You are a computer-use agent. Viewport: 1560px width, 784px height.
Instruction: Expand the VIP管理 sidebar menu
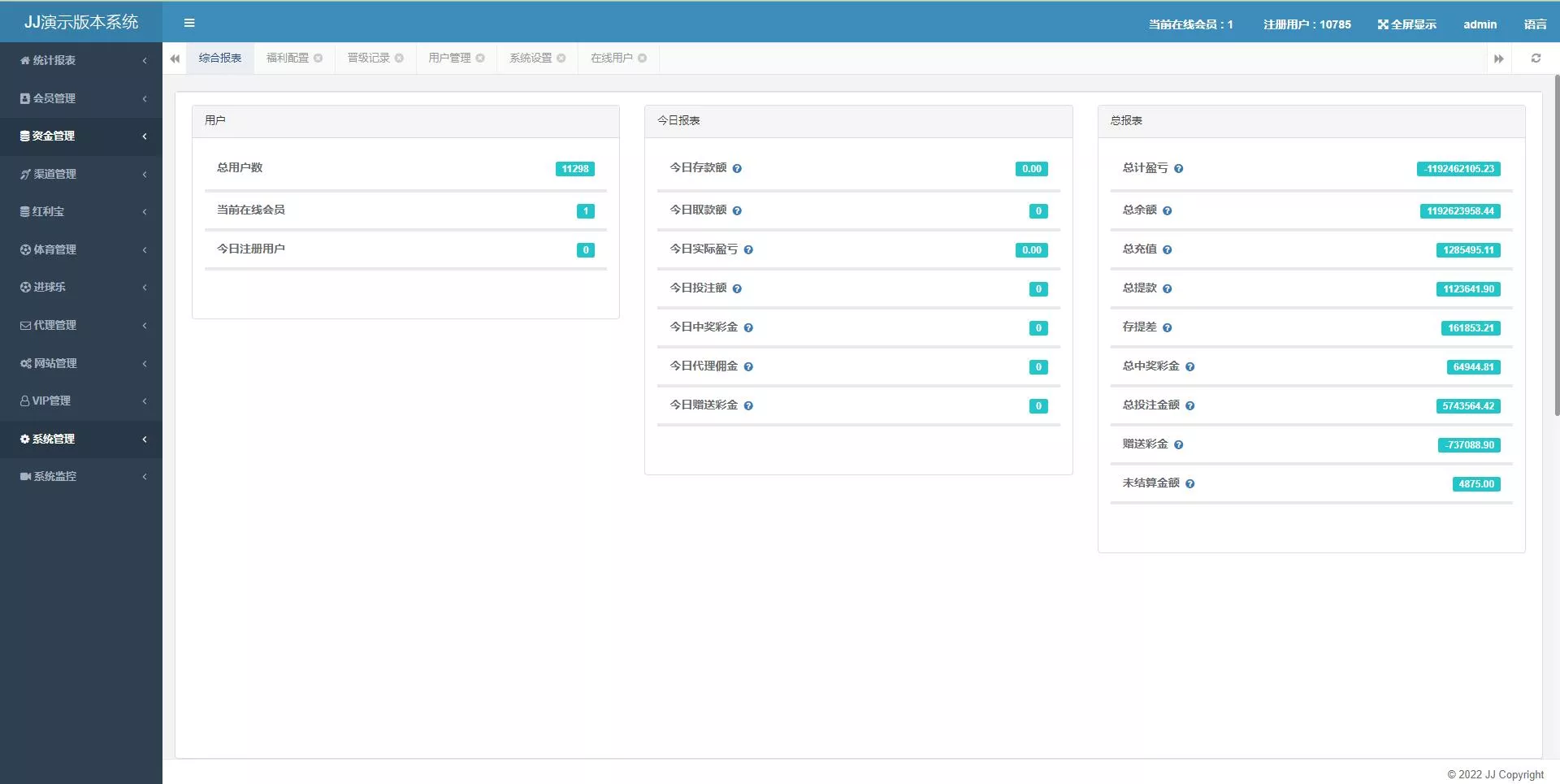(x=80, y=401)
